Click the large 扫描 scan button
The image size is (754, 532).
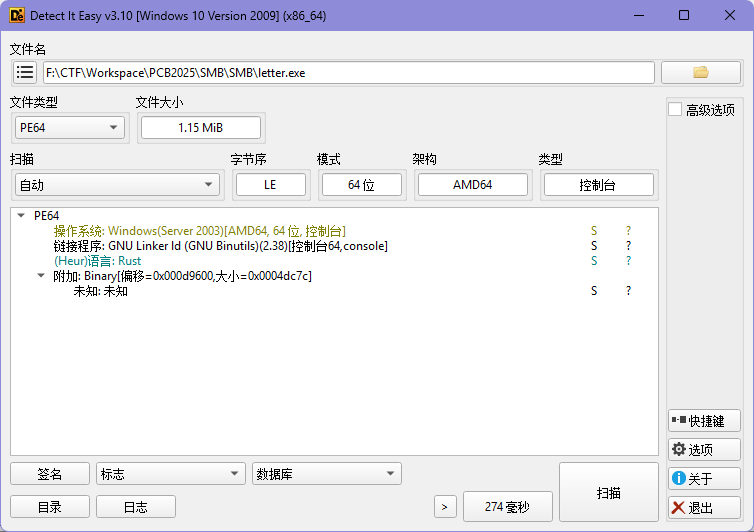pyautogui.click(x=608, y=492)
